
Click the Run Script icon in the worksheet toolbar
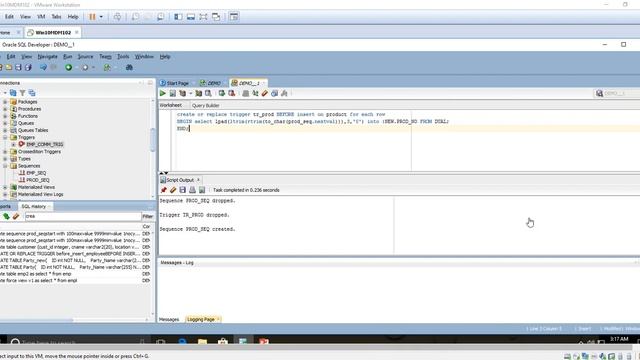coord(173,93)
